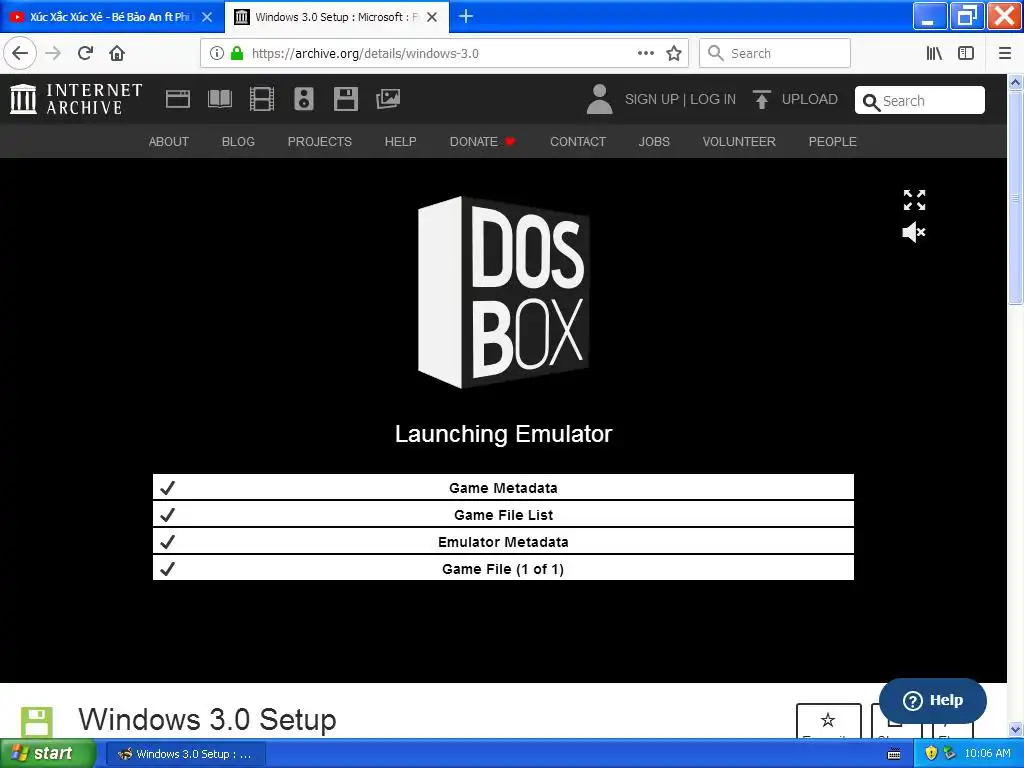Click the Windows 3.0 Setup title
This screenshot has width=1024, height=768.
coord(207,720)
